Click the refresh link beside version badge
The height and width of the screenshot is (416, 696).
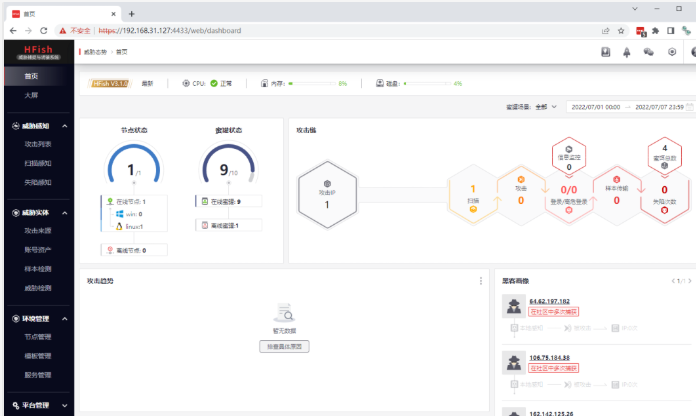pos(147,83)
